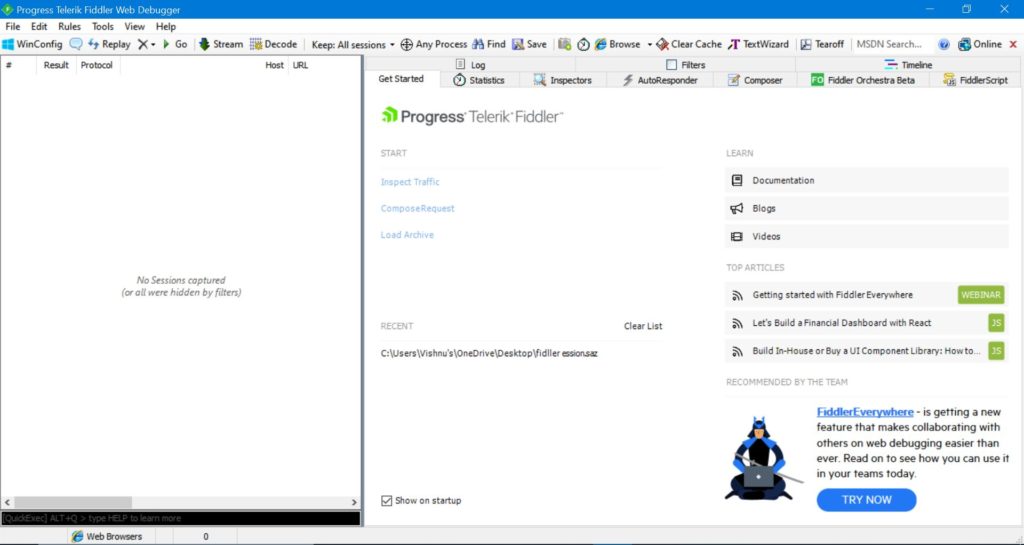Open Getting started with Fiddler Everywhere article

(867, 295)
